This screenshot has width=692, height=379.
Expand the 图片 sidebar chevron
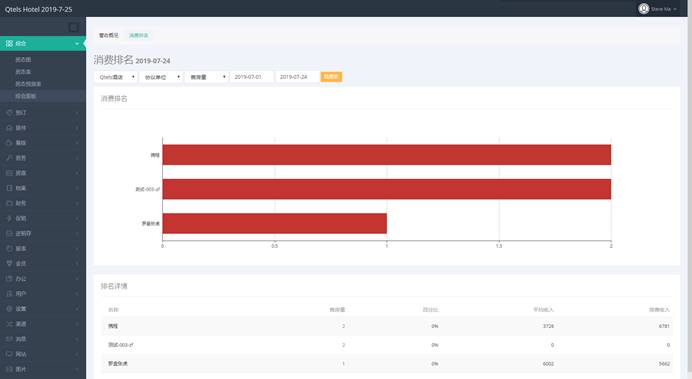77,369
